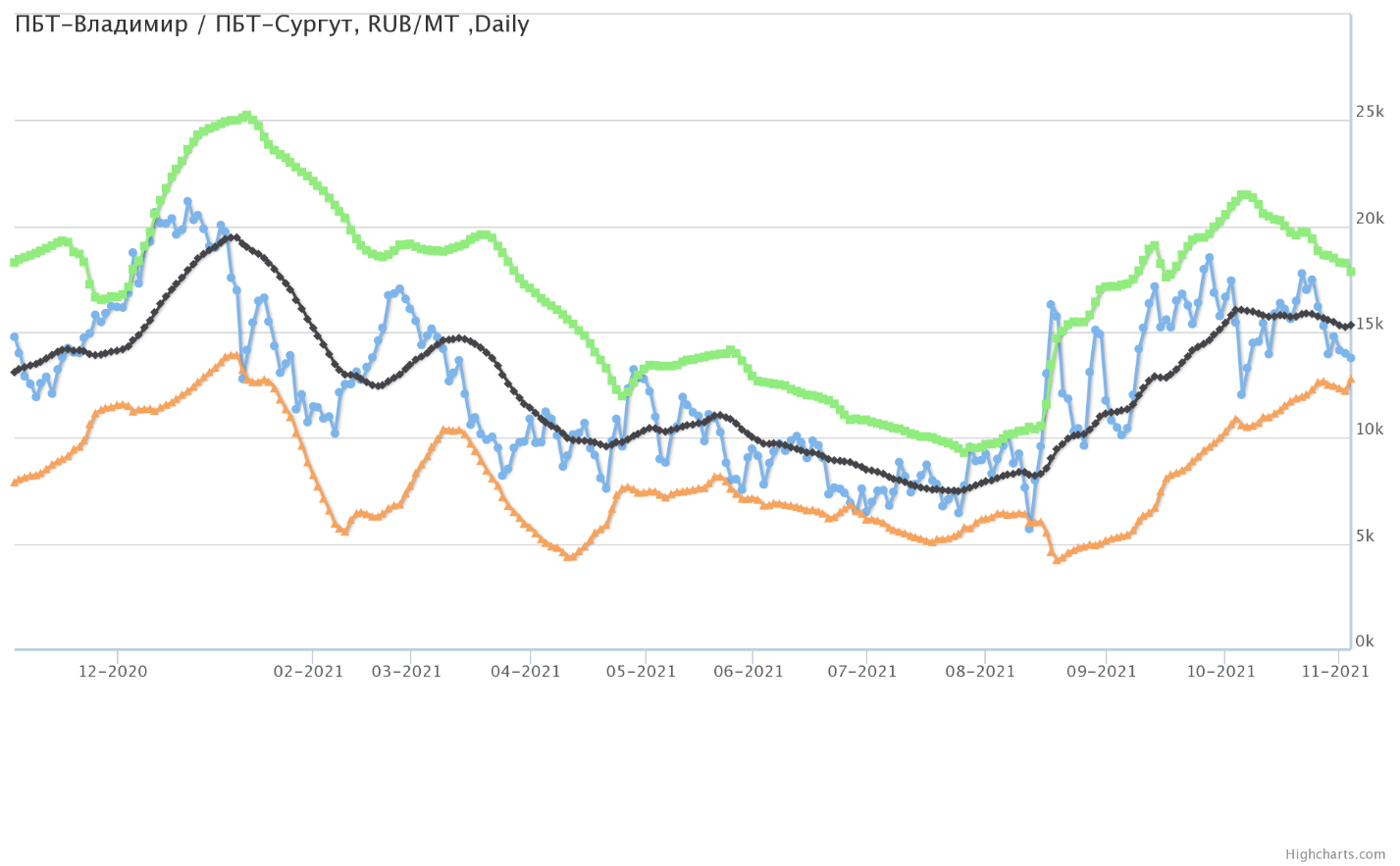The image size is (1400, 866).
Task: Click the 15k value axis label
Action: (1370, 325)
